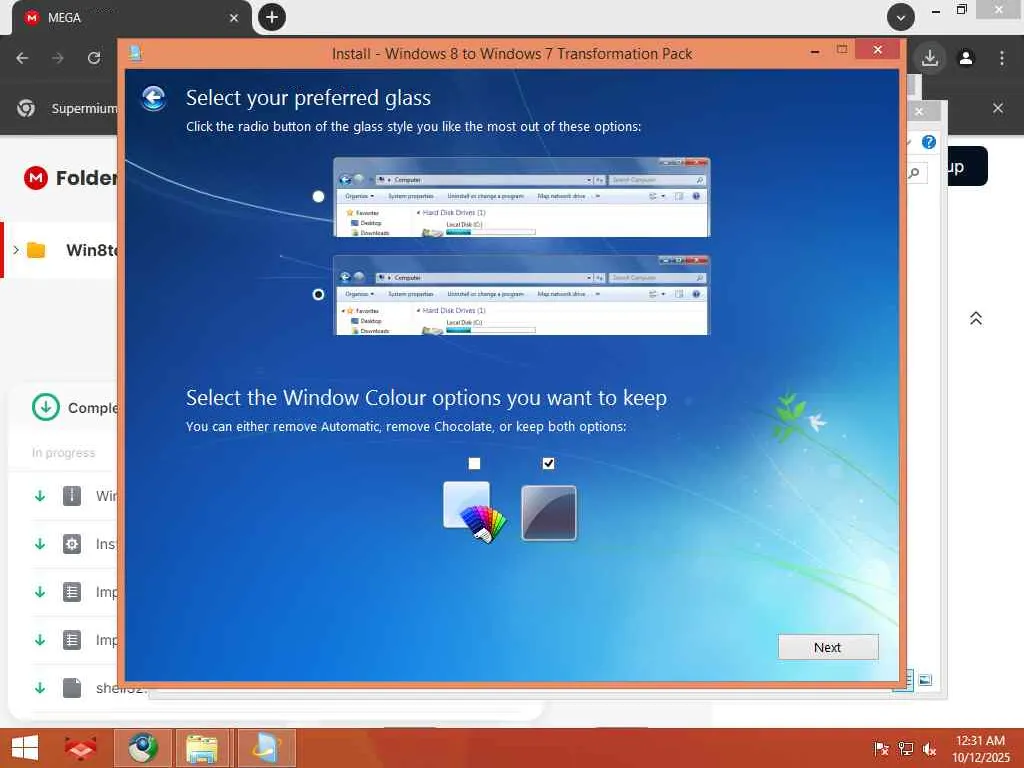This screenshot has height=768, width=1024.
Task: Click the search magnifier in background window
Action: click(x=914, y=173)
